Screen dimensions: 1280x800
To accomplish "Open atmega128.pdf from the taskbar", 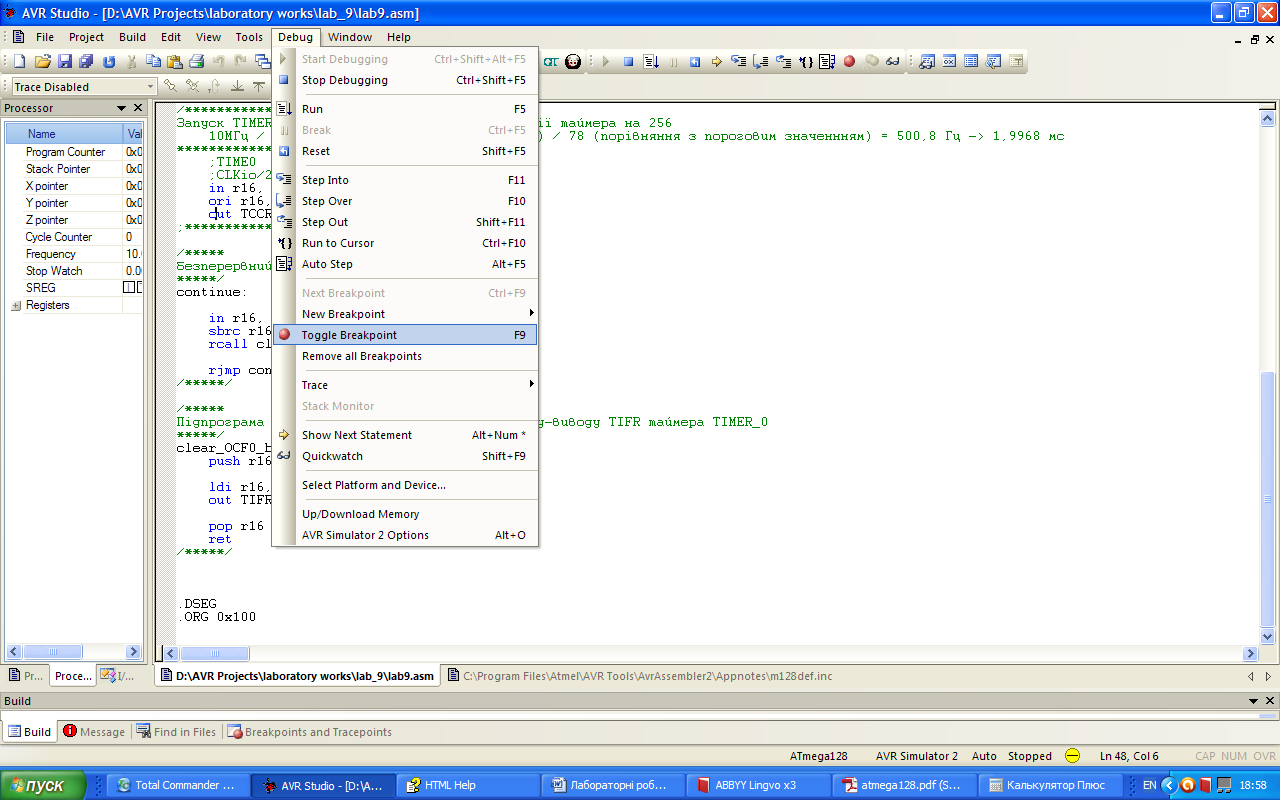I will [903, 785].
